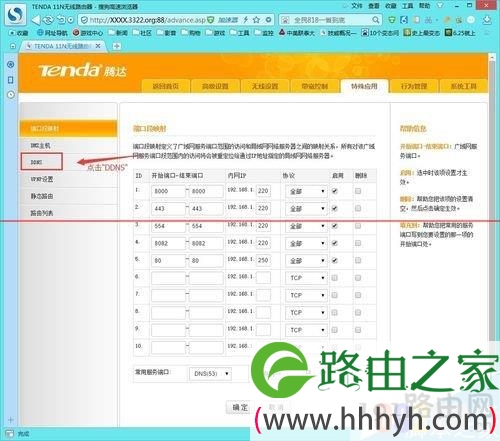Open 网址导航 bookmark

52,33
